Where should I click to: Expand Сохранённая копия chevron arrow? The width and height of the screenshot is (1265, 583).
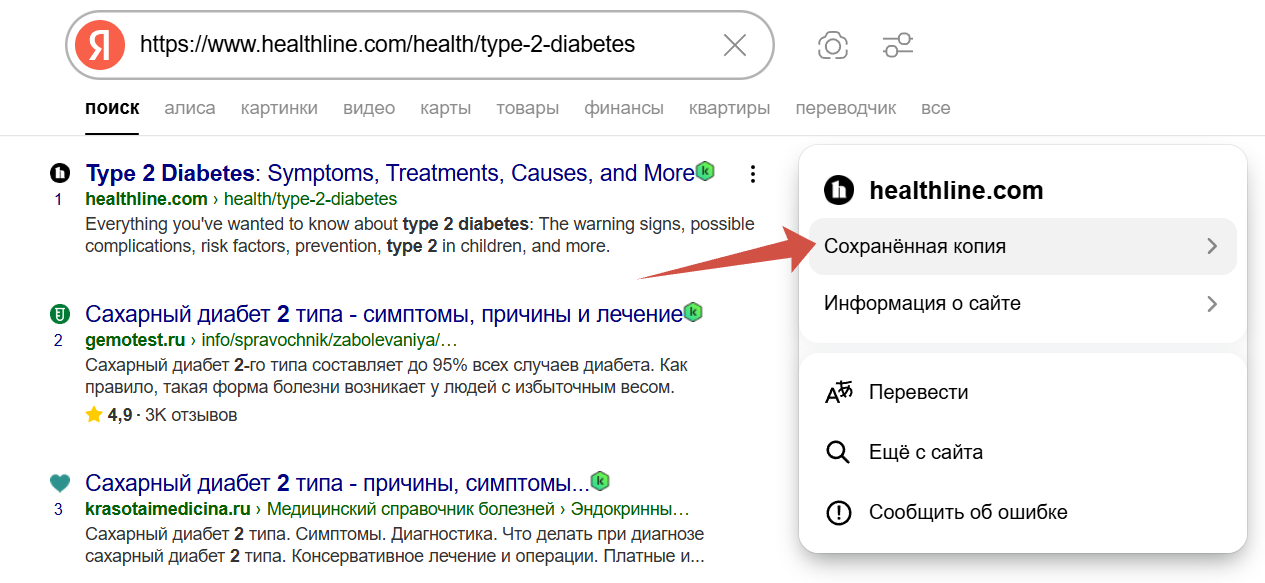pos(1212,246)
